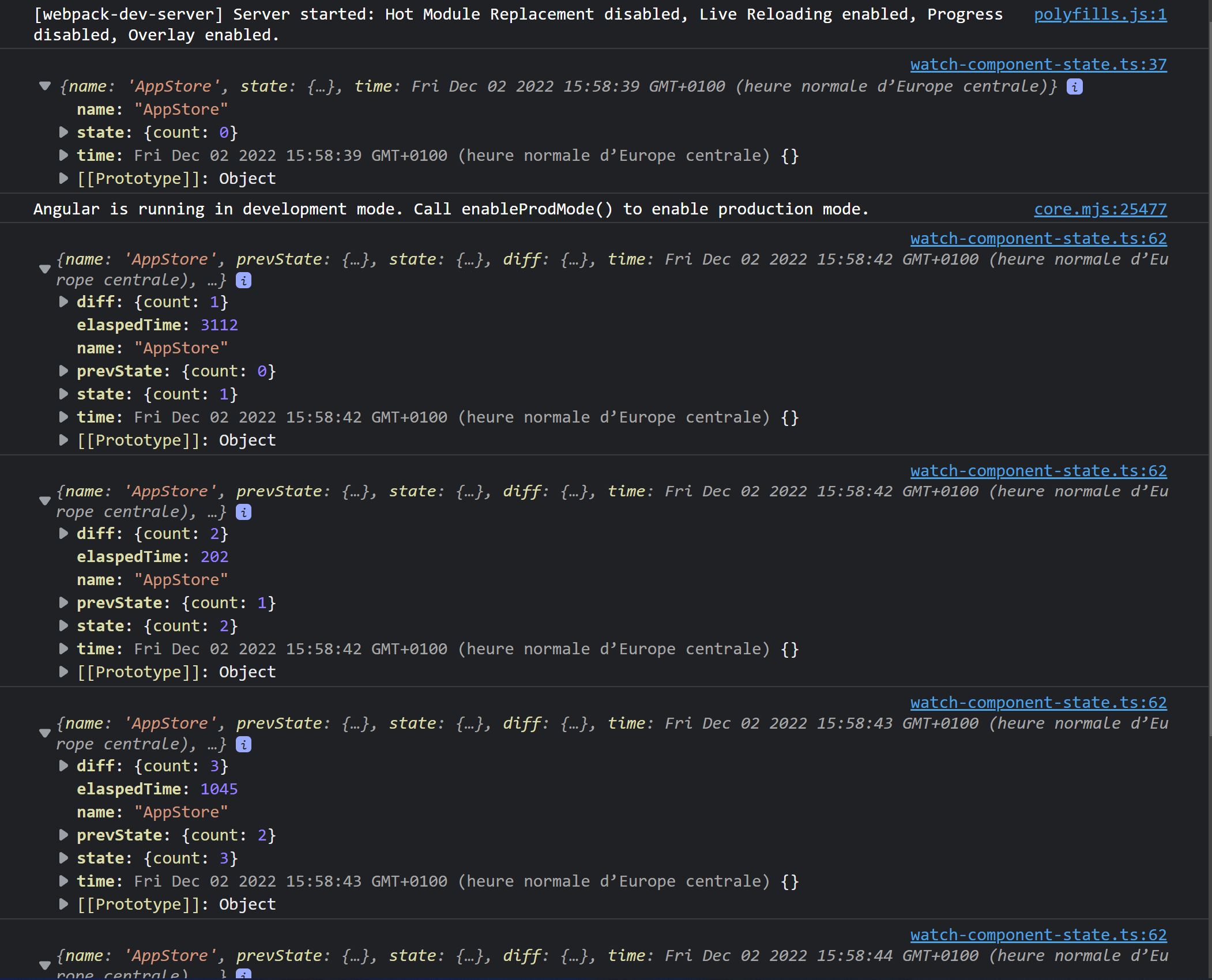Expand prevState: {count: 0}
1212x980 pixels.
click(x=63, y=371)
